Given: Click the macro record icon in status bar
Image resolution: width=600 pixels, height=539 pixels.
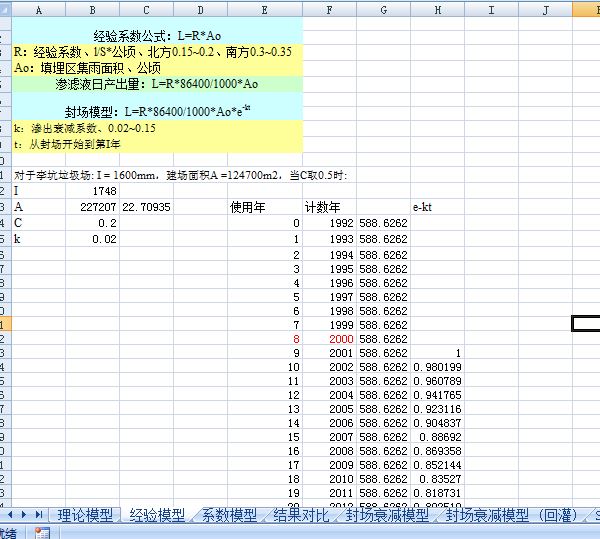Looking at the screenshot, I should (x=43, y=533).
